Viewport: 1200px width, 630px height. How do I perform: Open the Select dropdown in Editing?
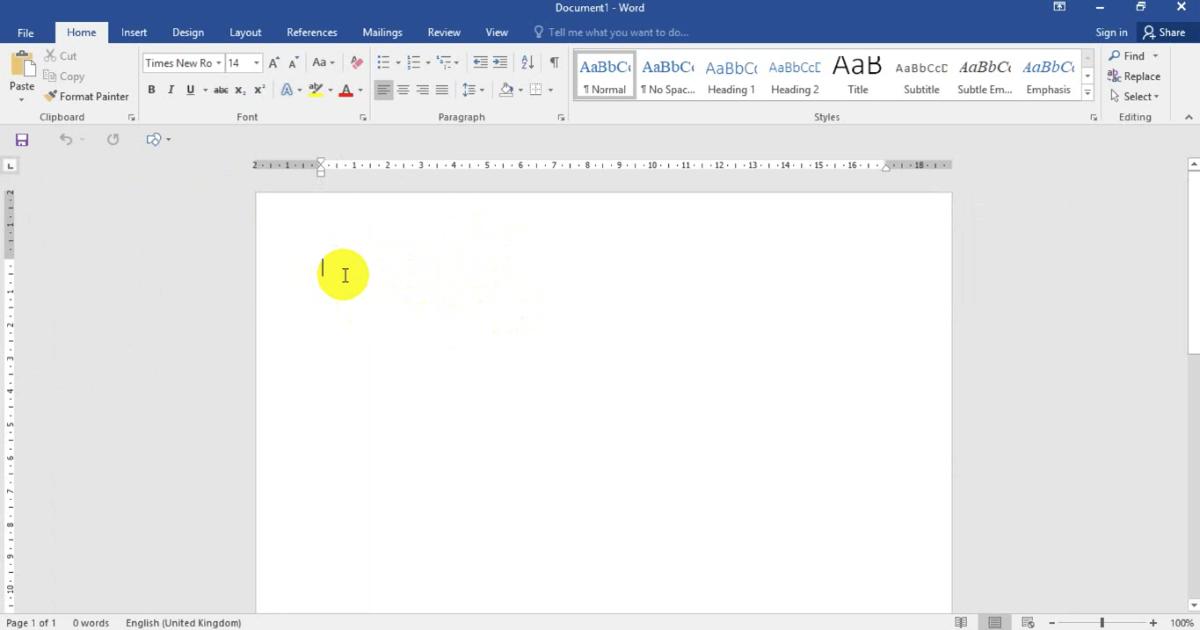click(x=1134, y=97)
